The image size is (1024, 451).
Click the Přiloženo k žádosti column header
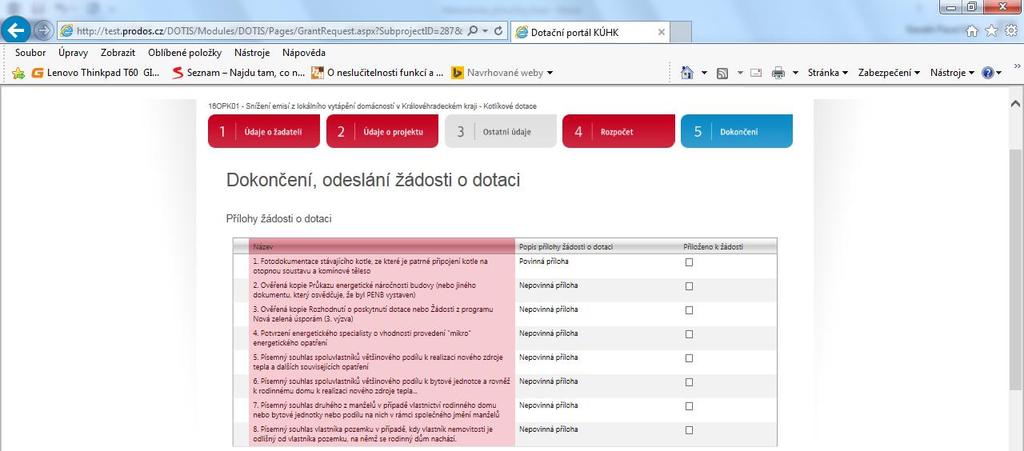pos(713,247)
